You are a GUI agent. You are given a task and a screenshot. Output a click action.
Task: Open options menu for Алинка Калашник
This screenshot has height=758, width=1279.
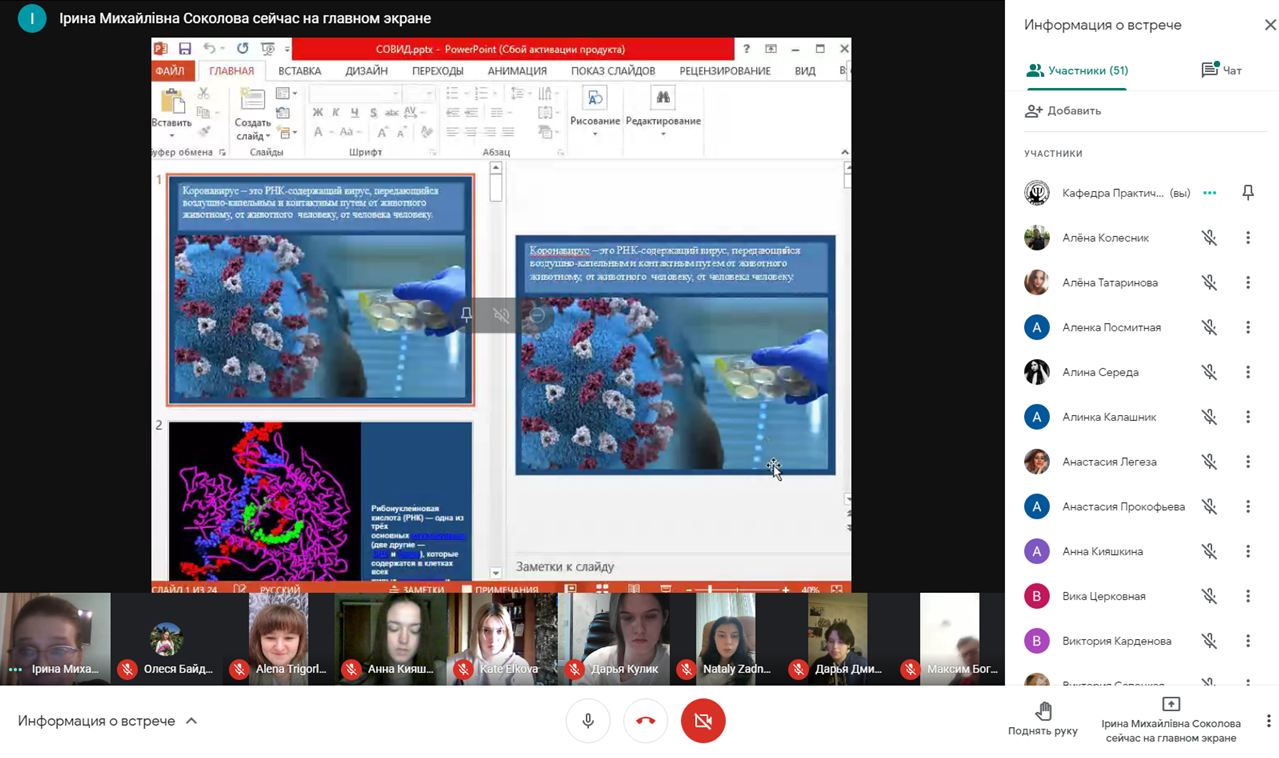(1248, 417)
